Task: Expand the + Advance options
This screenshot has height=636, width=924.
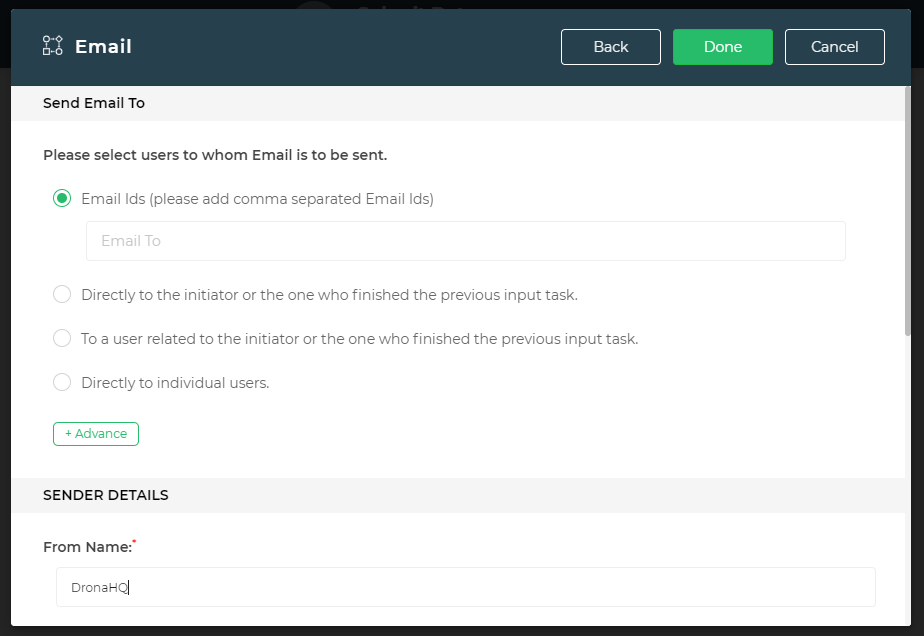Action: (x=96, y=434)
